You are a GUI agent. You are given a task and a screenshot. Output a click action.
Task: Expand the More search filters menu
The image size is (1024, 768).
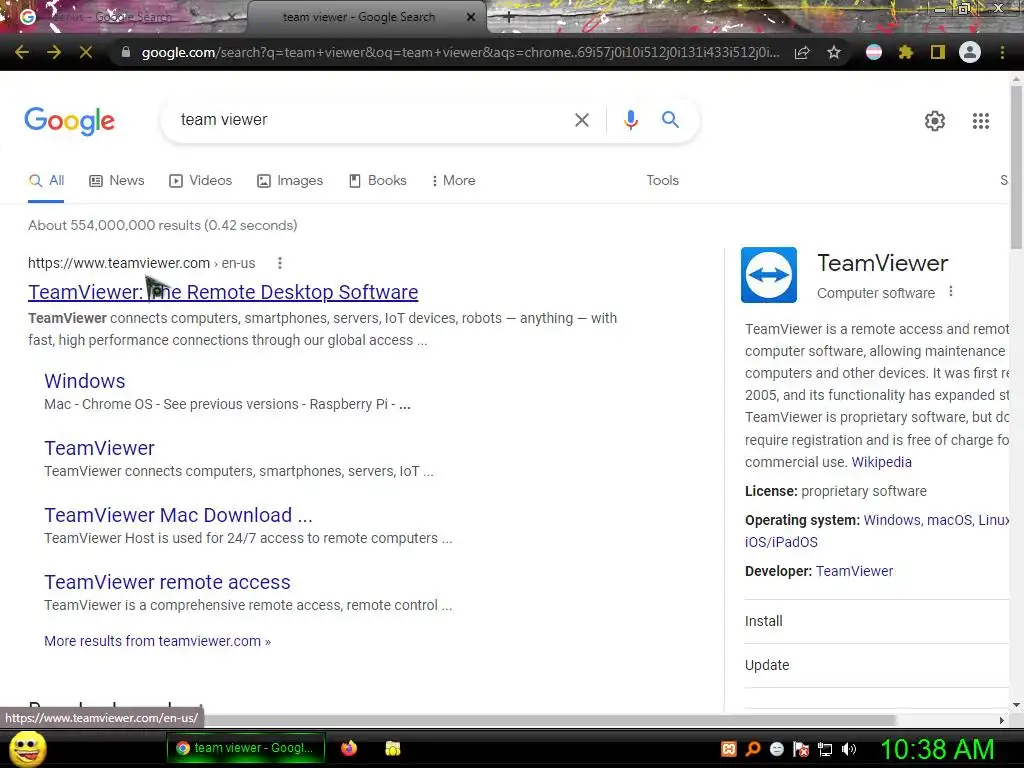(453, 181)
